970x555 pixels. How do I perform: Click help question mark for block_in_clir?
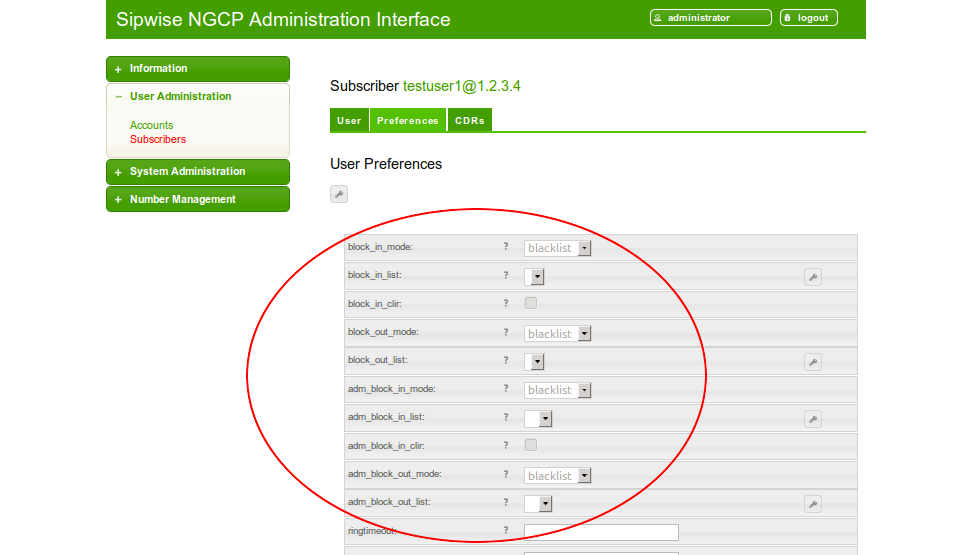tap(506, 304)
